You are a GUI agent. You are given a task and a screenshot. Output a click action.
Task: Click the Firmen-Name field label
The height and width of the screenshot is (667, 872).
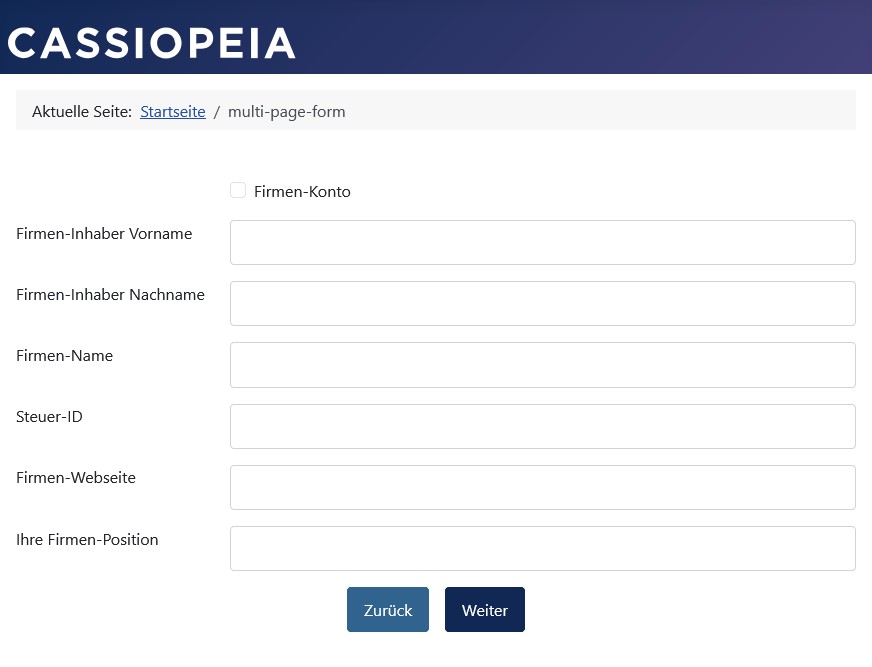[65, 356]
